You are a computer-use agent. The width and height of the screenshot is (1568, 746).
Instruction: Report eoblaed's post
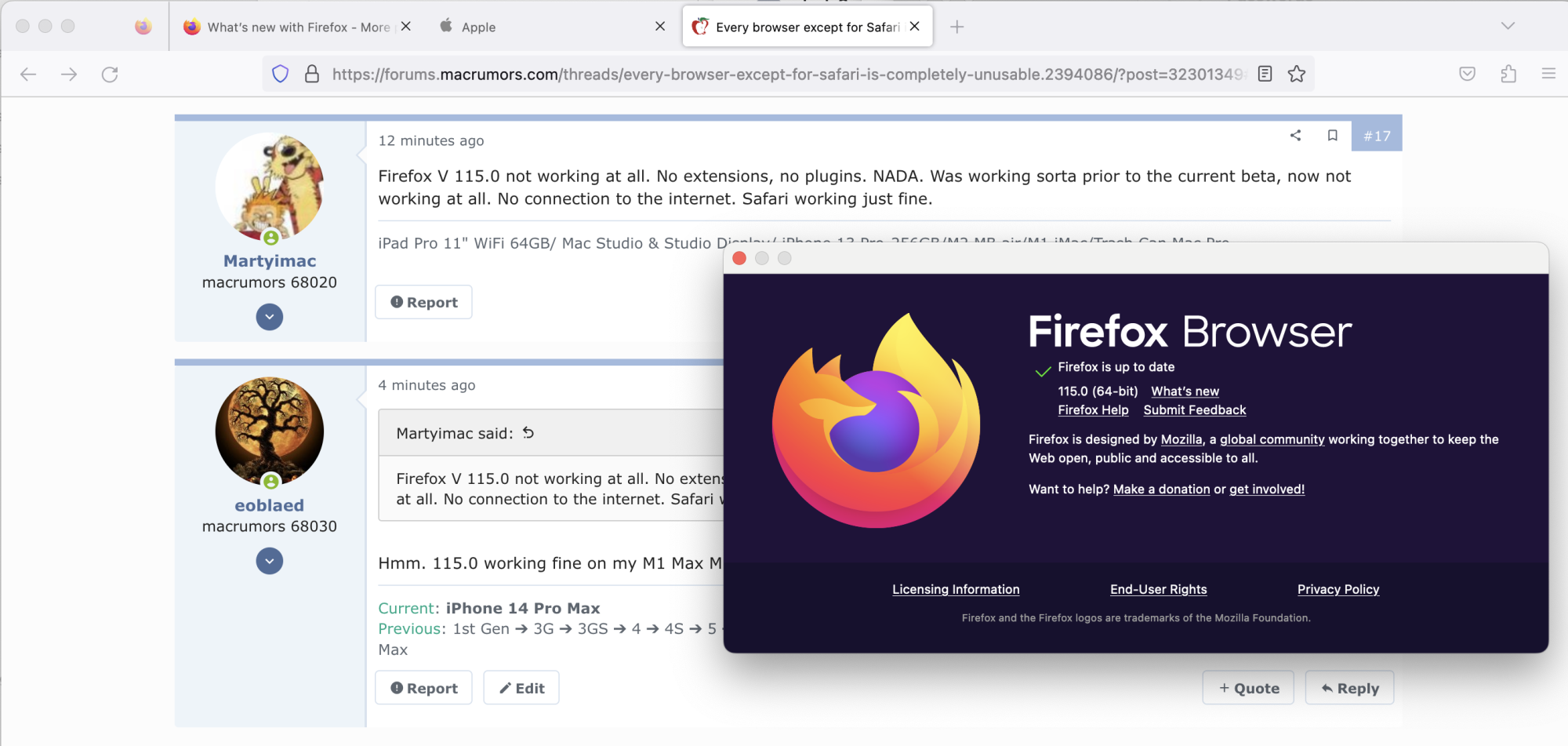point(424,688)
